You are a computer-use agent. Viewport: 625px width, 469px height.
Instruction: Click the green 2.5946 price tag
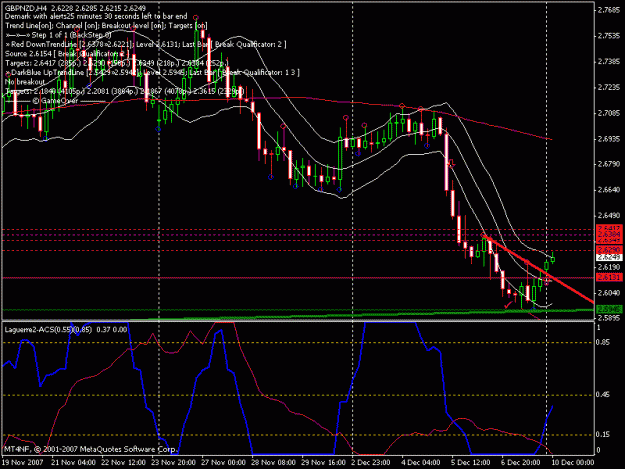pos(609,309)
